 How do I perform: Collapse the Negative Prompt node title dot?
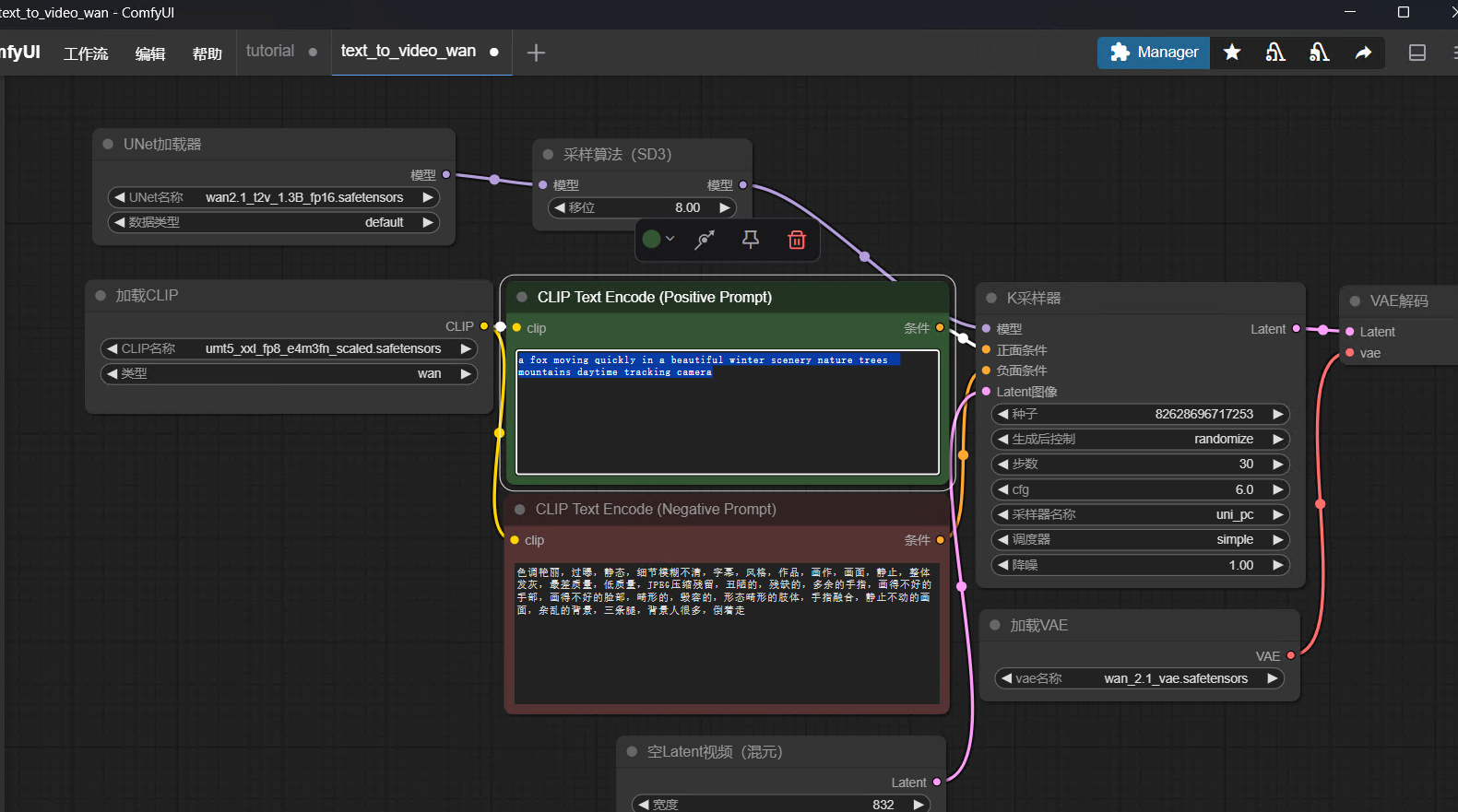pyautogui.click(x=520, y=509)
